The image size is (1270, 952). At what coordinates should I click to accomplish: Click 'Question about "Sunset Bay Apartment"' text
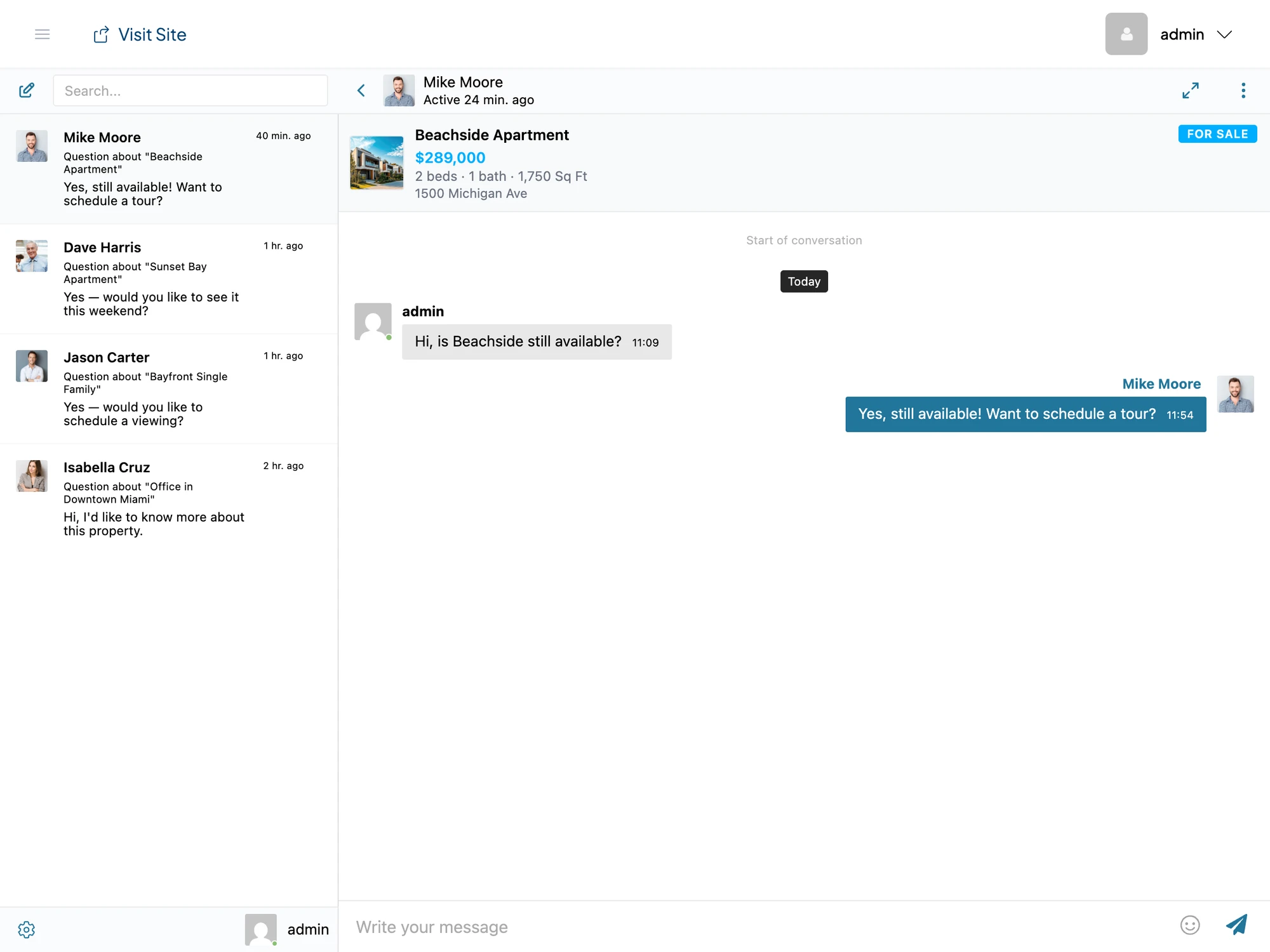tap(135, 273)
